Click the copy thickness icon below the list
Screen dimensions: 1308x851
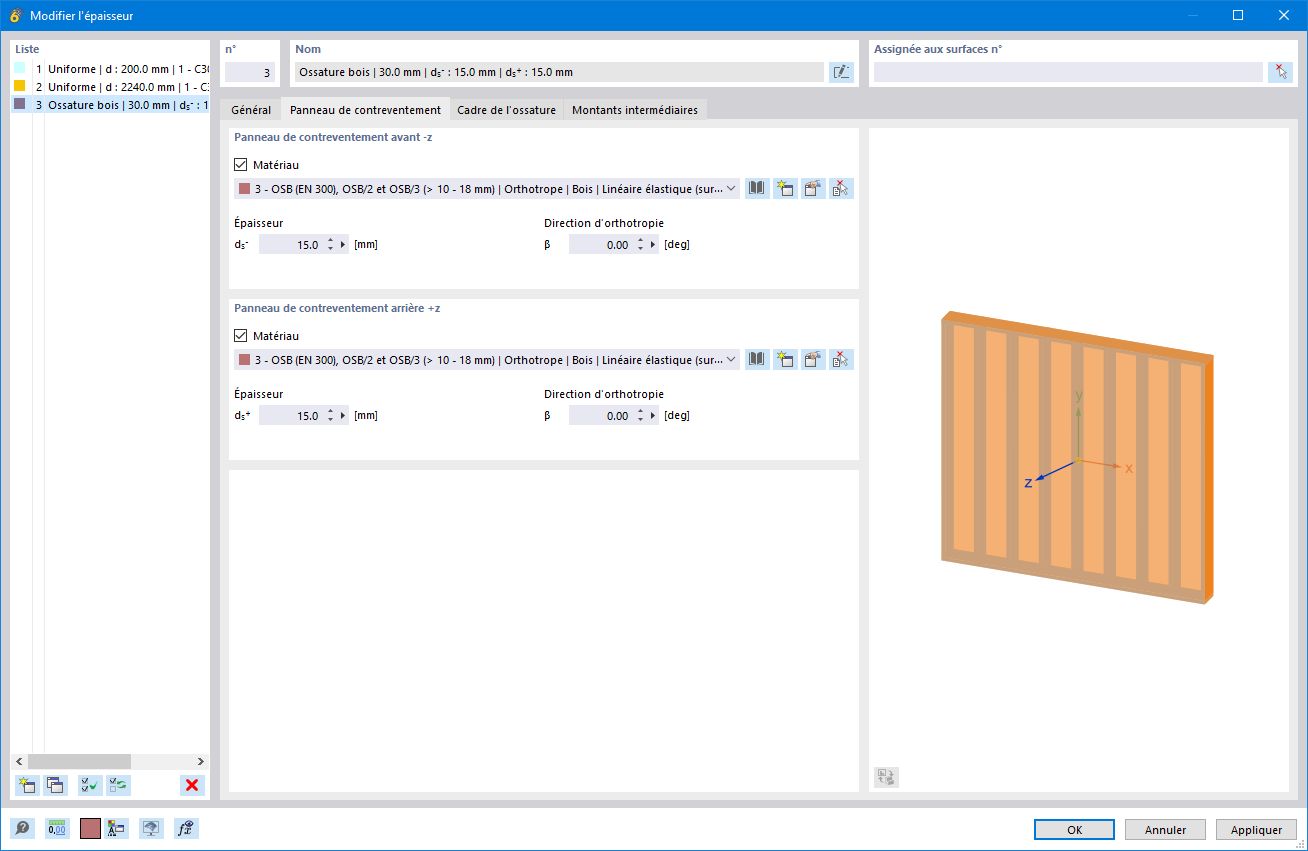coord(56,785)
